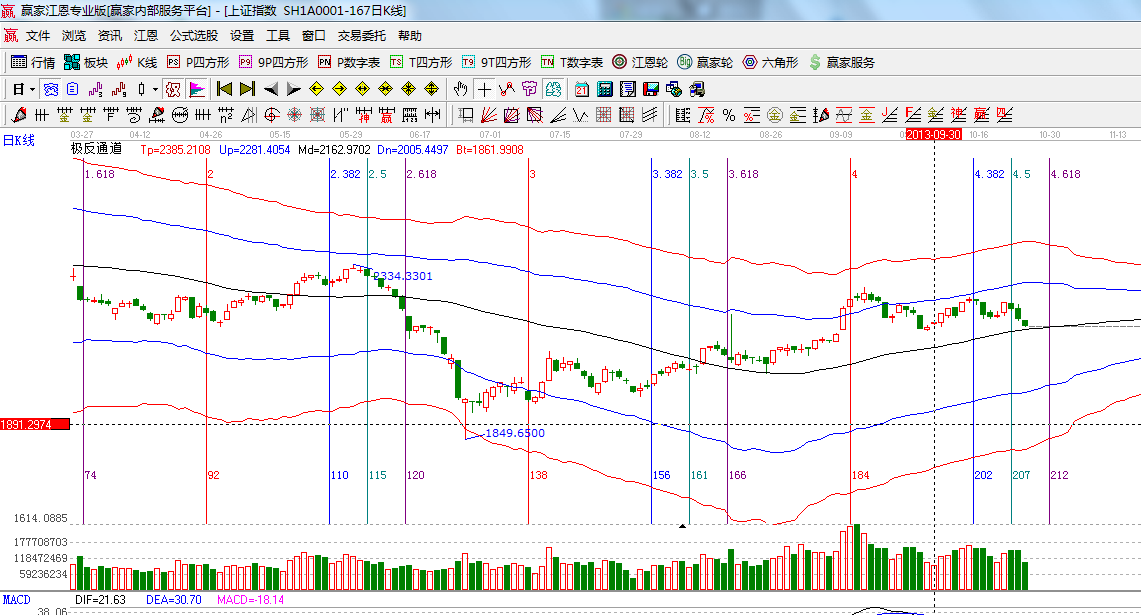Toggle the highlighted flag chart button
This screenshot has height=615, width=1141.
(196, 89)
